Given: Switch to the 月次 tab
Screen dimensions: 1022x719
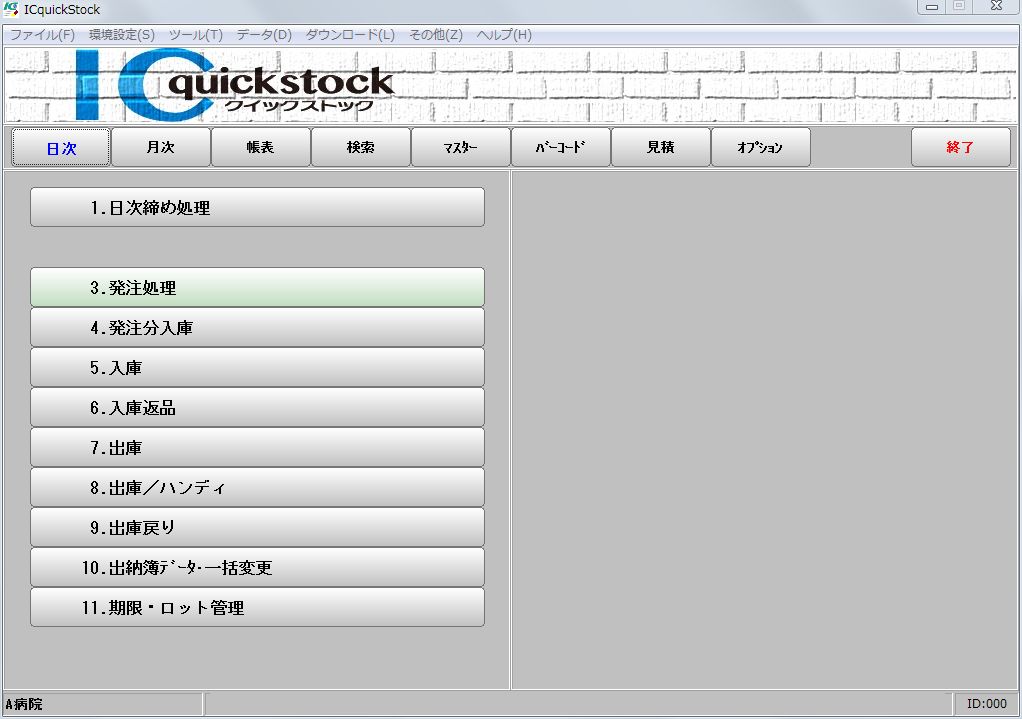Looking at the screenshot, I should point(161,147).
